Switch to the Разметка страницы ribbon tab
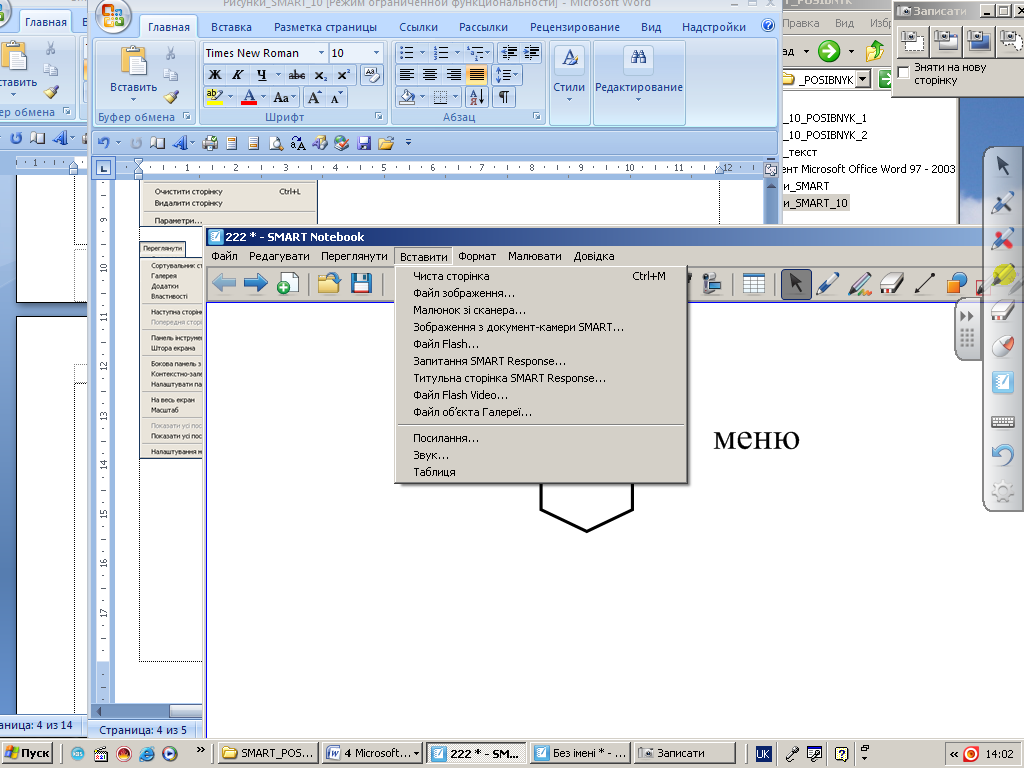The width and height of the screenshot is (1024, 768). point(325,27)
